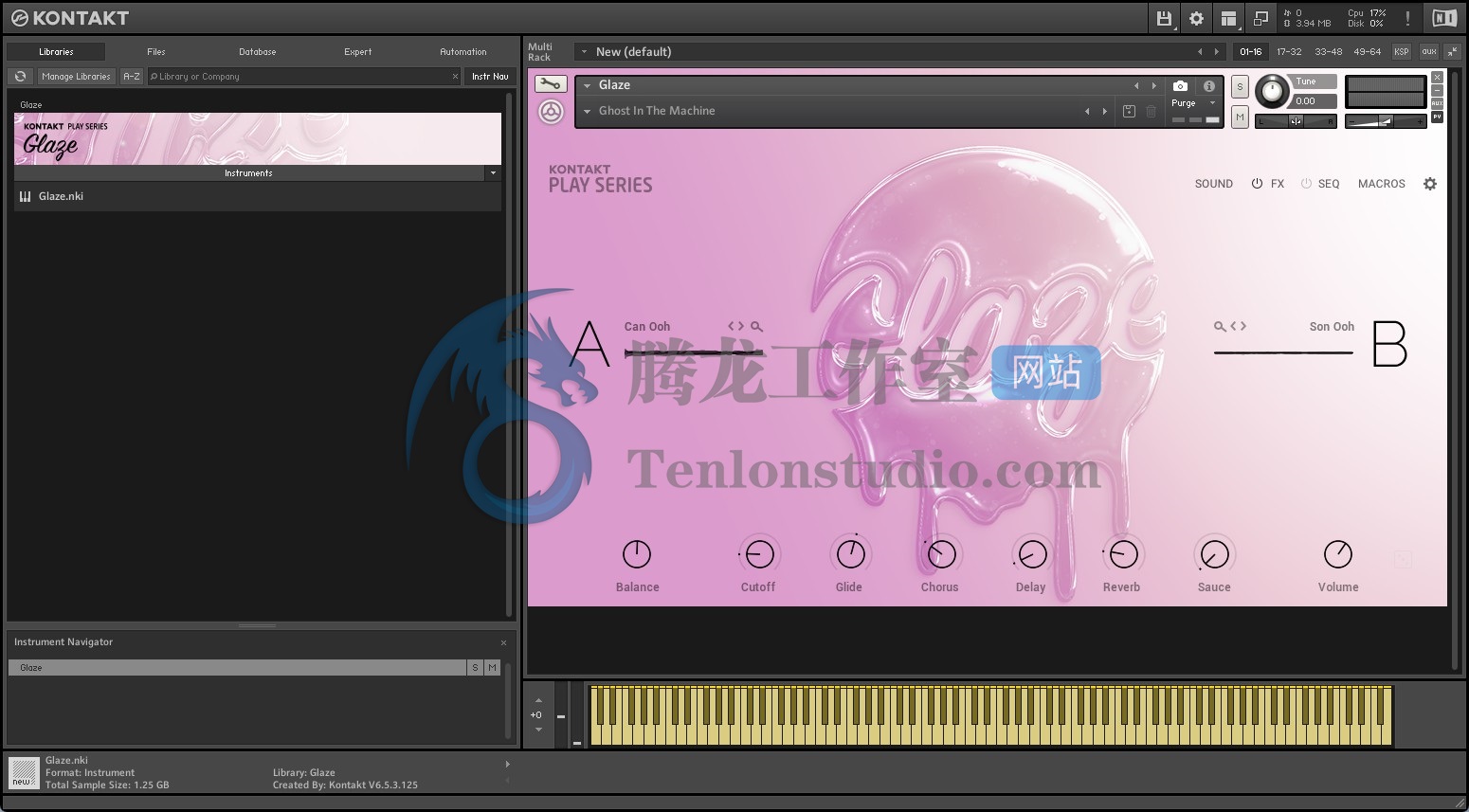Collapse Glaze instrument header with minus

click(x=1437, y=90)
